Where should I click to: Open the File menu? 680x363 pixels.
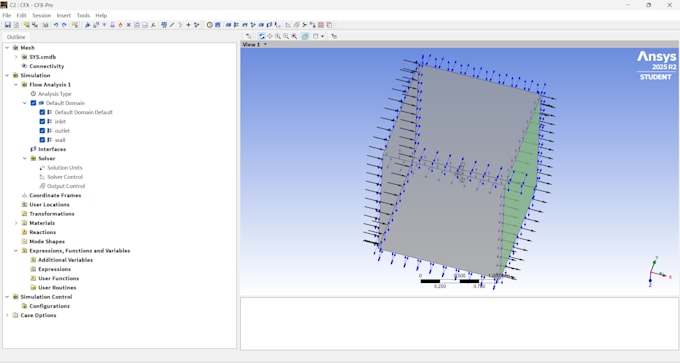tap(7, 16)
